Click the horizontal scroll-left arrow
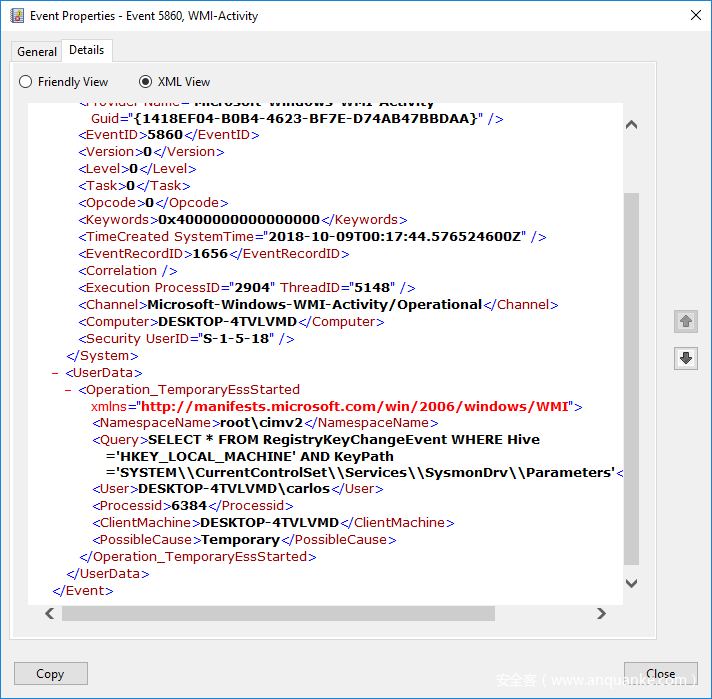 47,613
